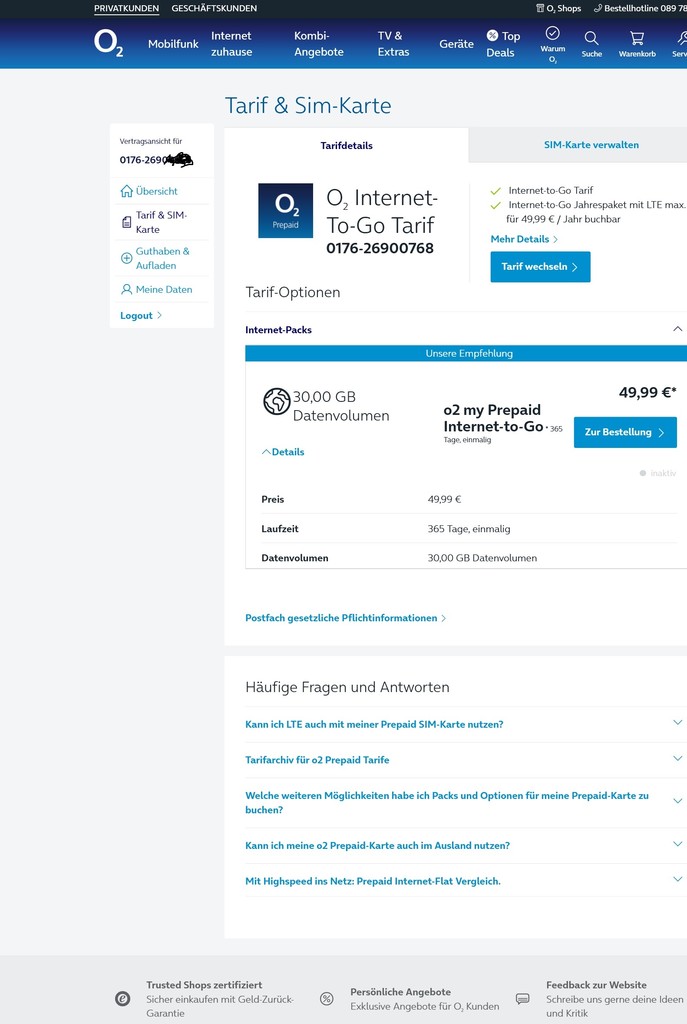
Task: Click the Bestellhotline phone icon
Action: coord(598,8)
